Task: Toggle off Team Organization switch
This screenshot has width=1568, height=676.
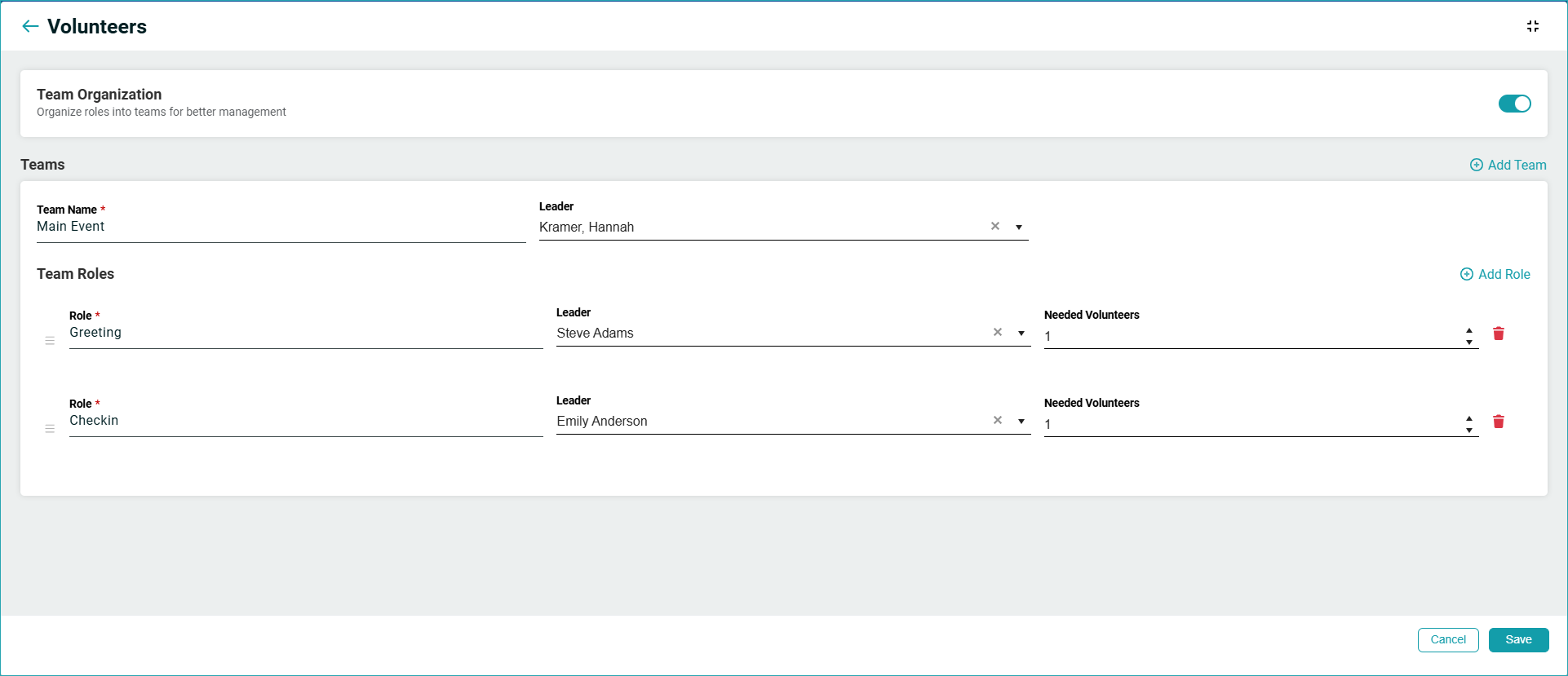Action: [x=1514, y=104]
